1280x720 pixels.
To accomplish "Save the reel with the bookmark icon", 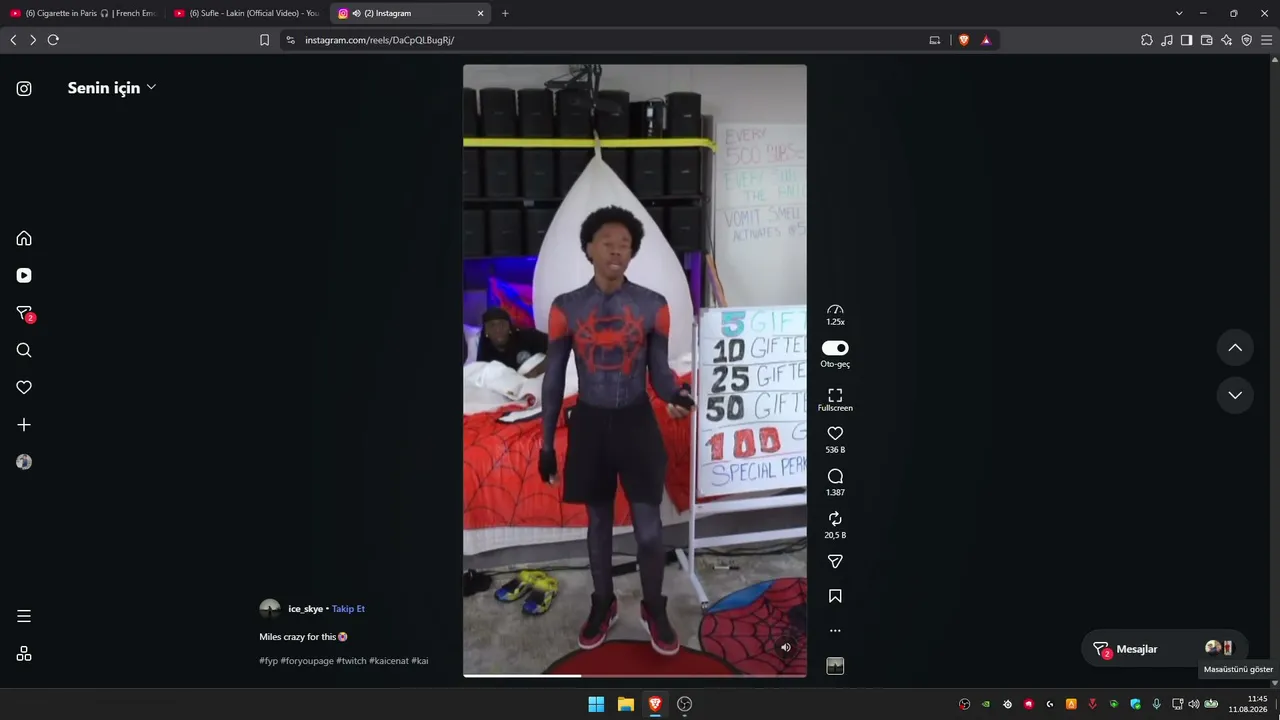I will 835,596.
